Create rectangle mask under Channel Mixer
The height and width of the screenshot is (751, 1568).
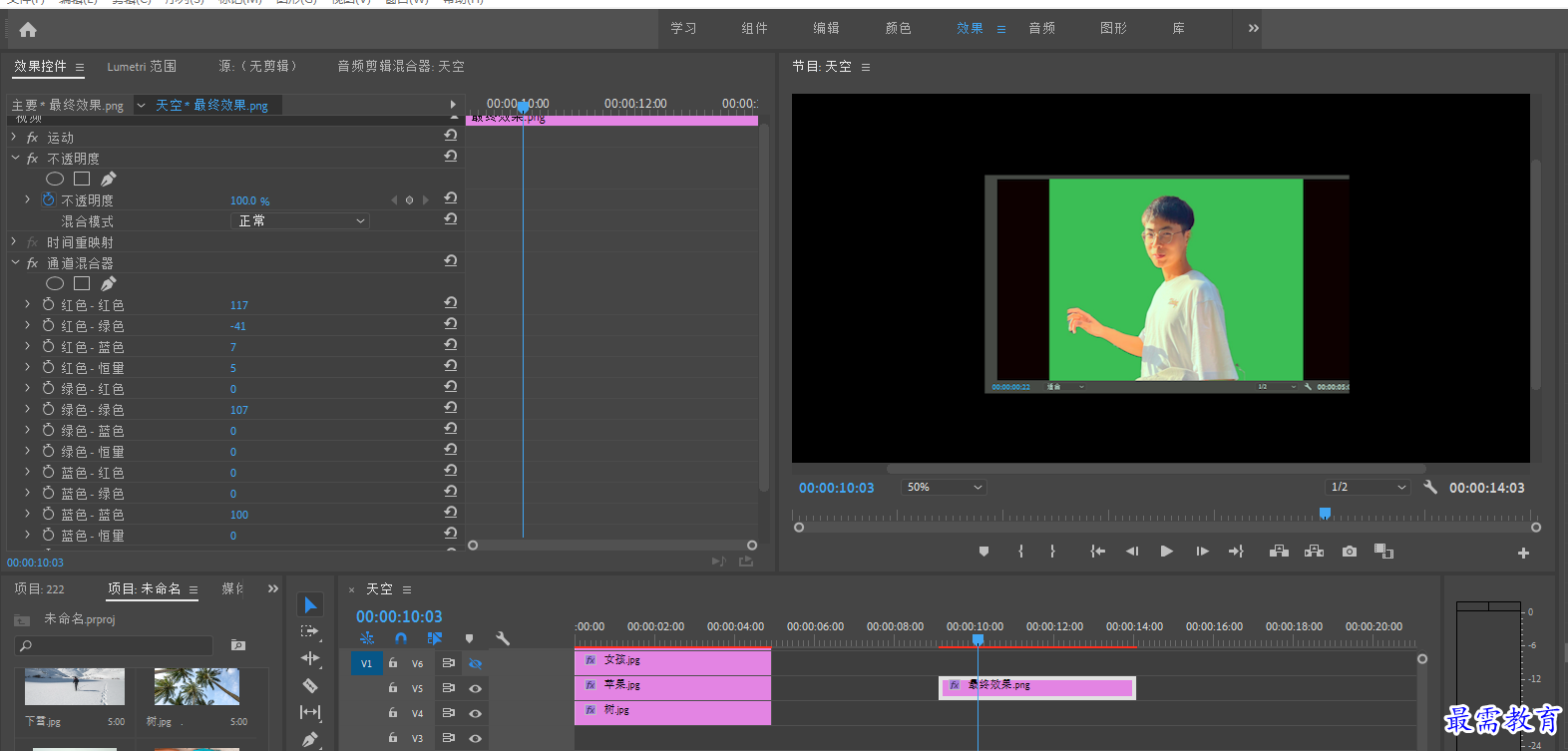click(82, 283)
